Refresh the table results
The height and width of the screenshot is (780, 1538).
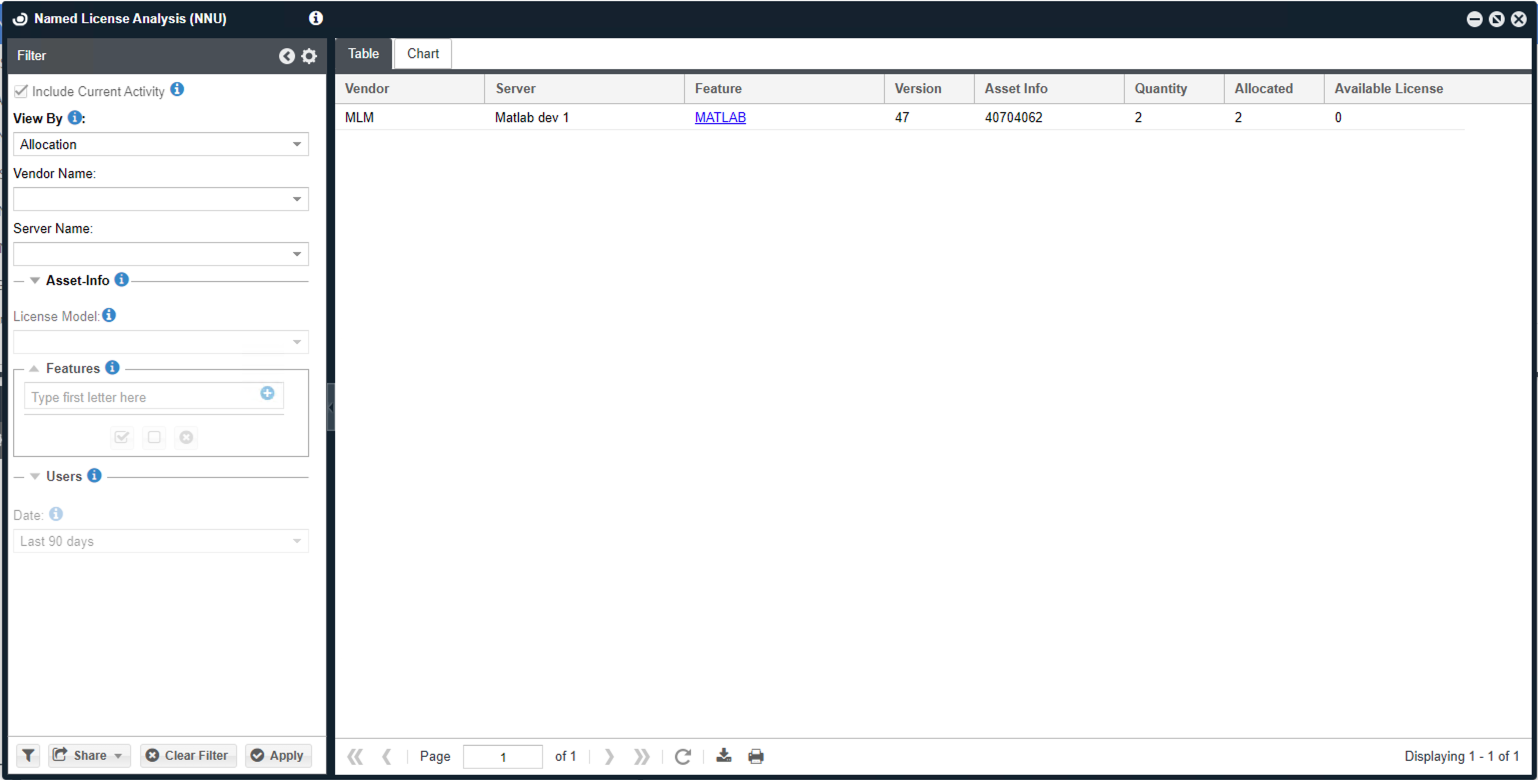point(683,756)
